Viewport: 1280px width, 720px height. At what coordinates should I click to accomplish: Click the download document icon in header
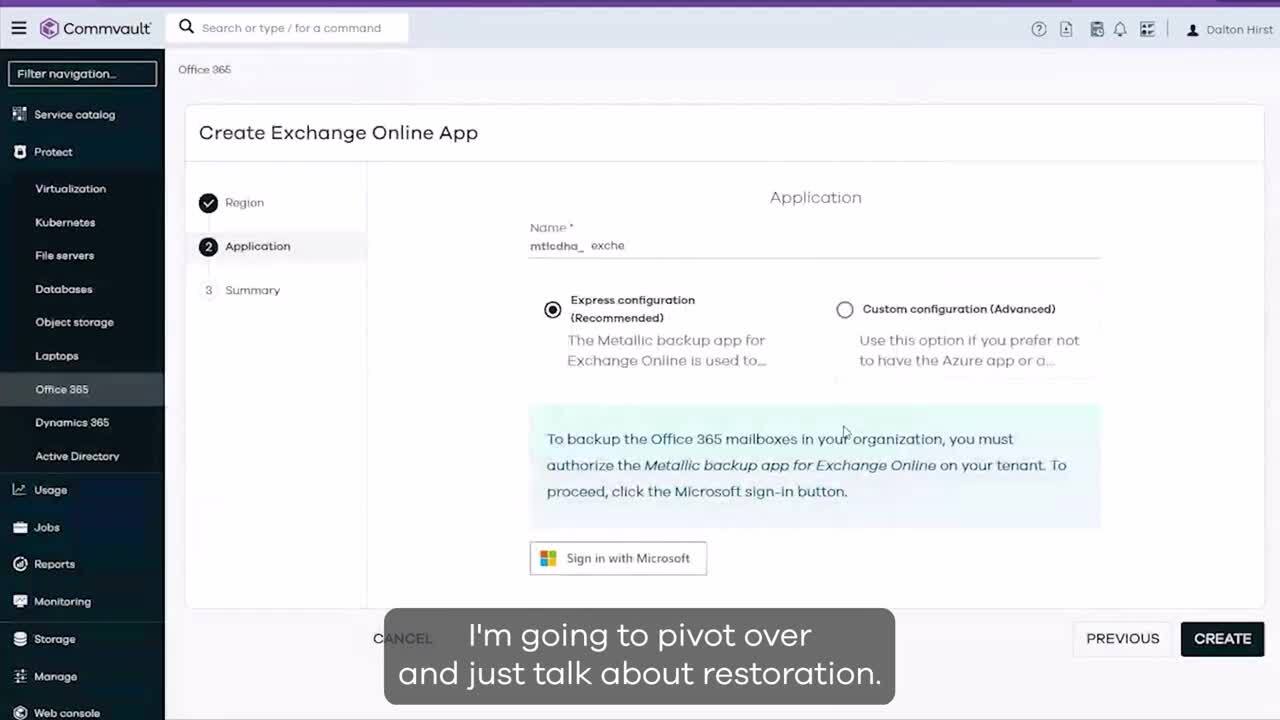click(x=1066, y=29)
